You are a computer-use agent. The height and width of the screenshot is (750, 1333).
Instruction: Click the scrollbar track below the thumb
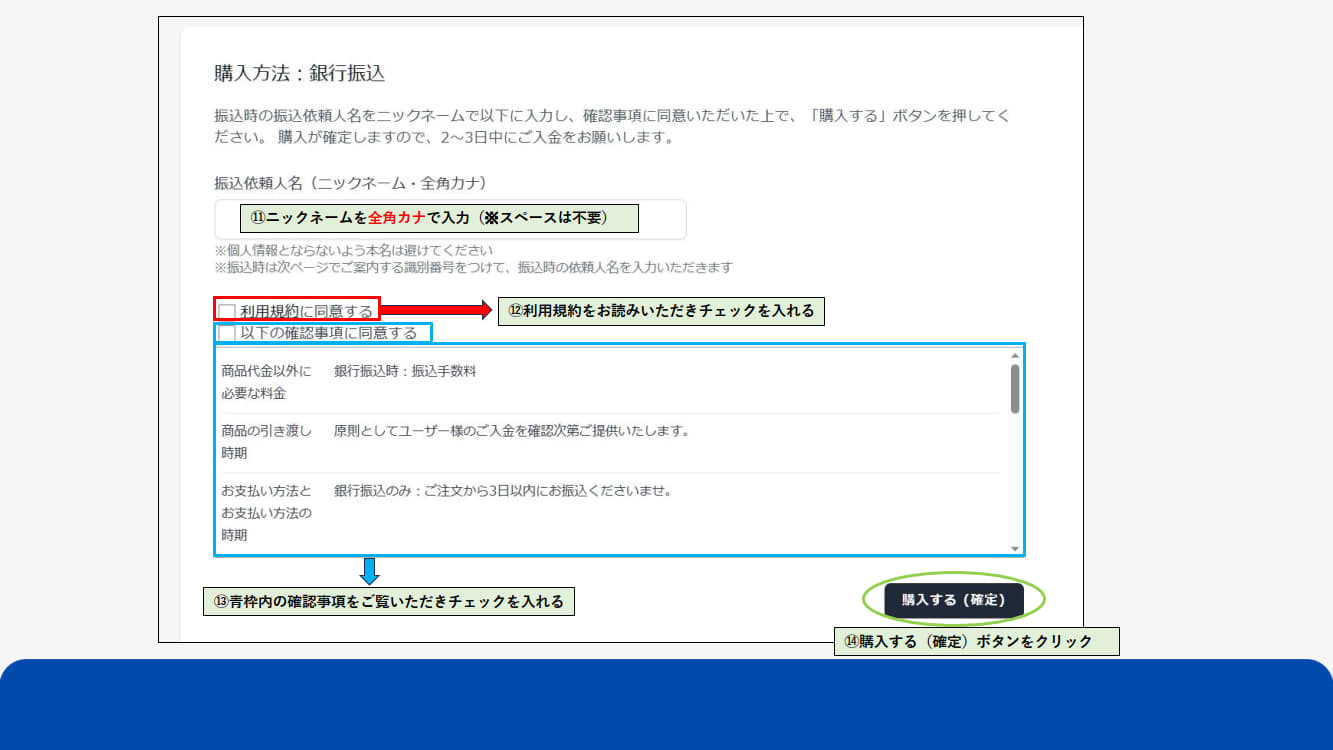click(x=1015, y=480)
